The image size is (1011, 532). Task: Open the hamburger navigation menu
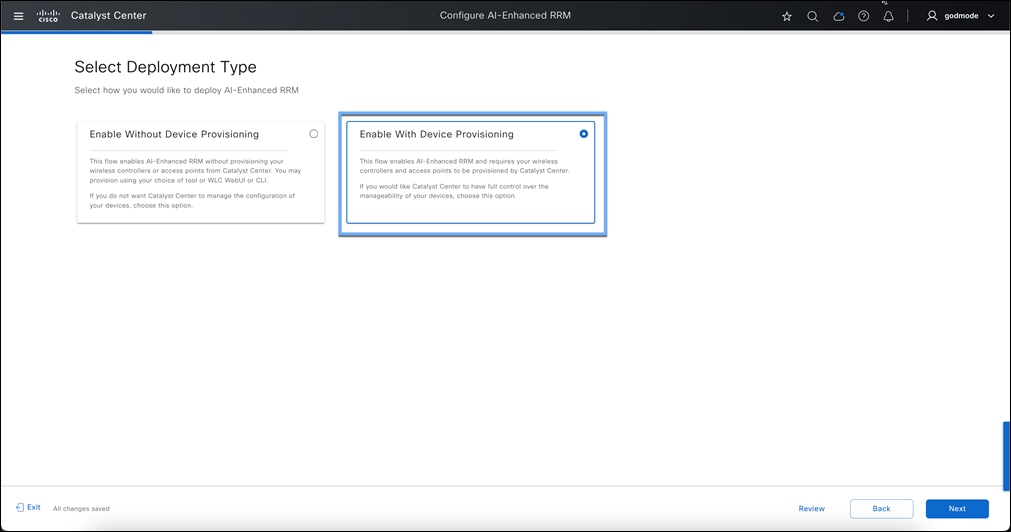[x=19, y=16]
